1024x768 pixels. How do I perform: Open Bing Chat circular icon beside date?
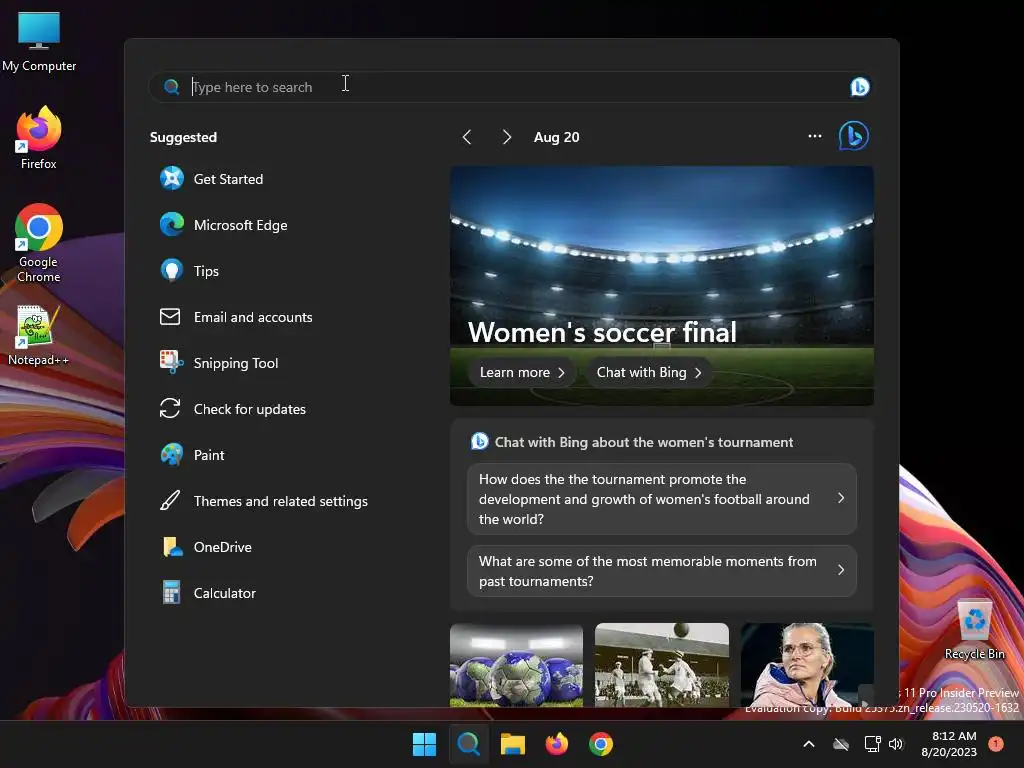[854, 136]
